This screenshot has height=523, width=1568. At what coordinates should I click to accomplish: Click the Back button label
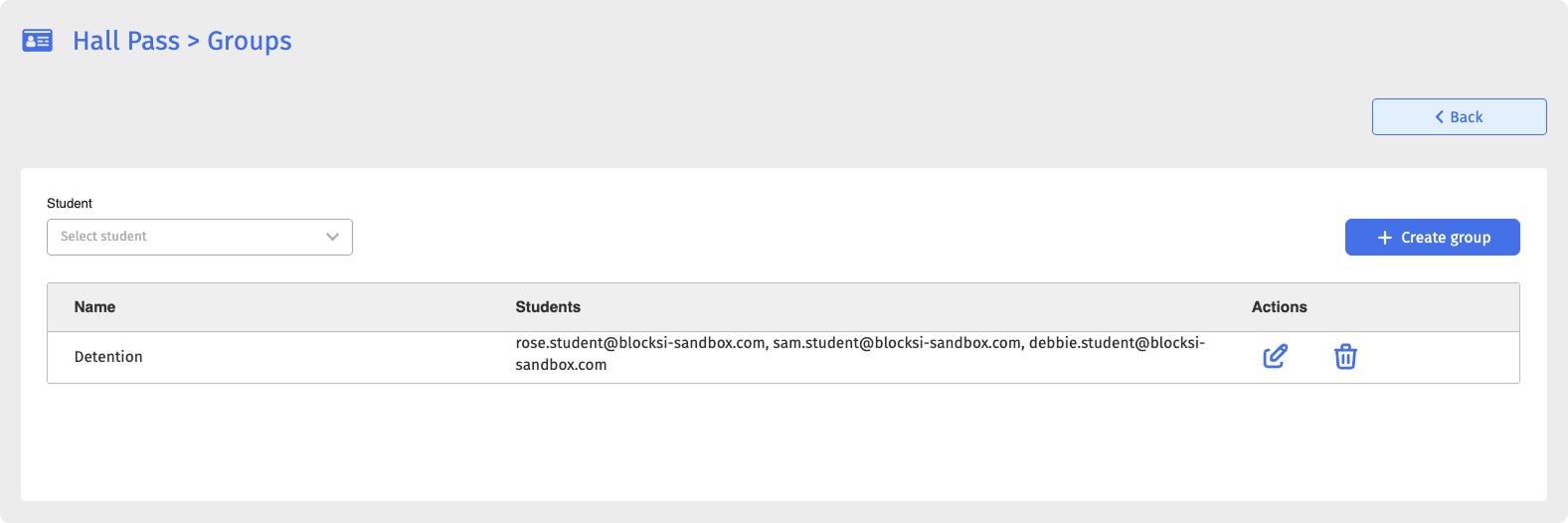1467,117
